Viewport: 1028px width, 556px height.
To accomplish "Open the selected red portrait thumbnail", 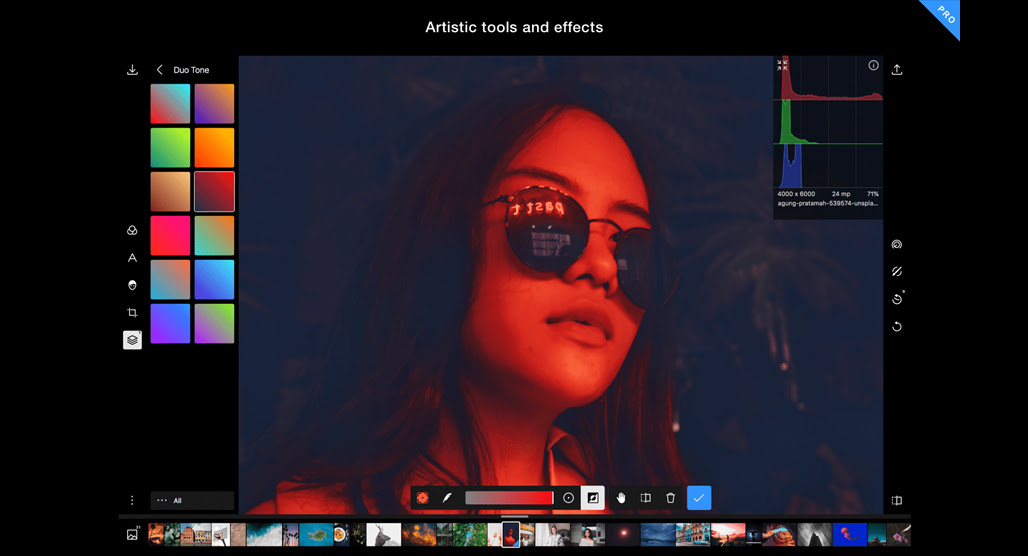I will click(511, 535).
